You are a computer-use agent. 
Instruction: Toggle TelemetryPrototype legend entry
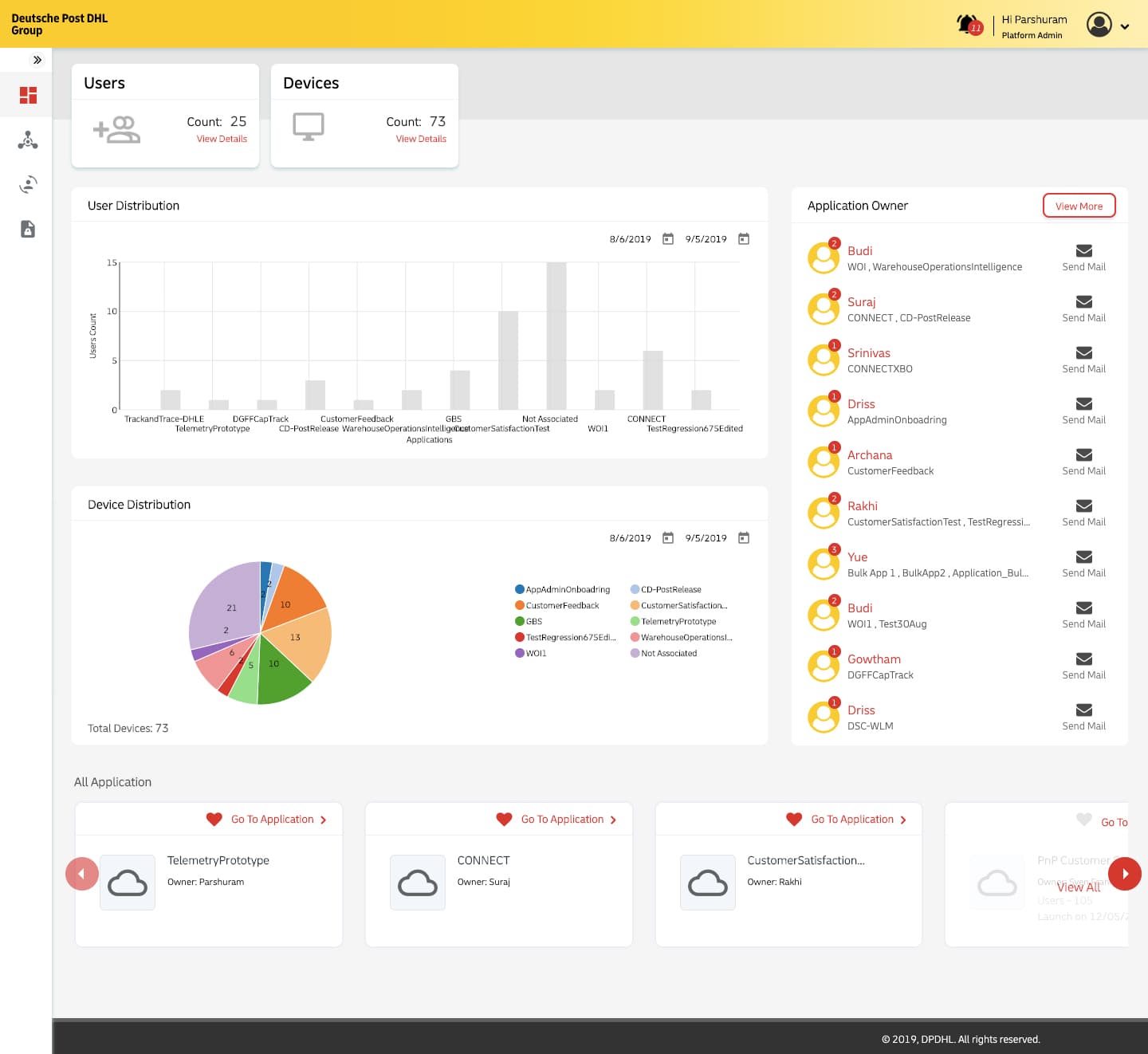[673, 621]
